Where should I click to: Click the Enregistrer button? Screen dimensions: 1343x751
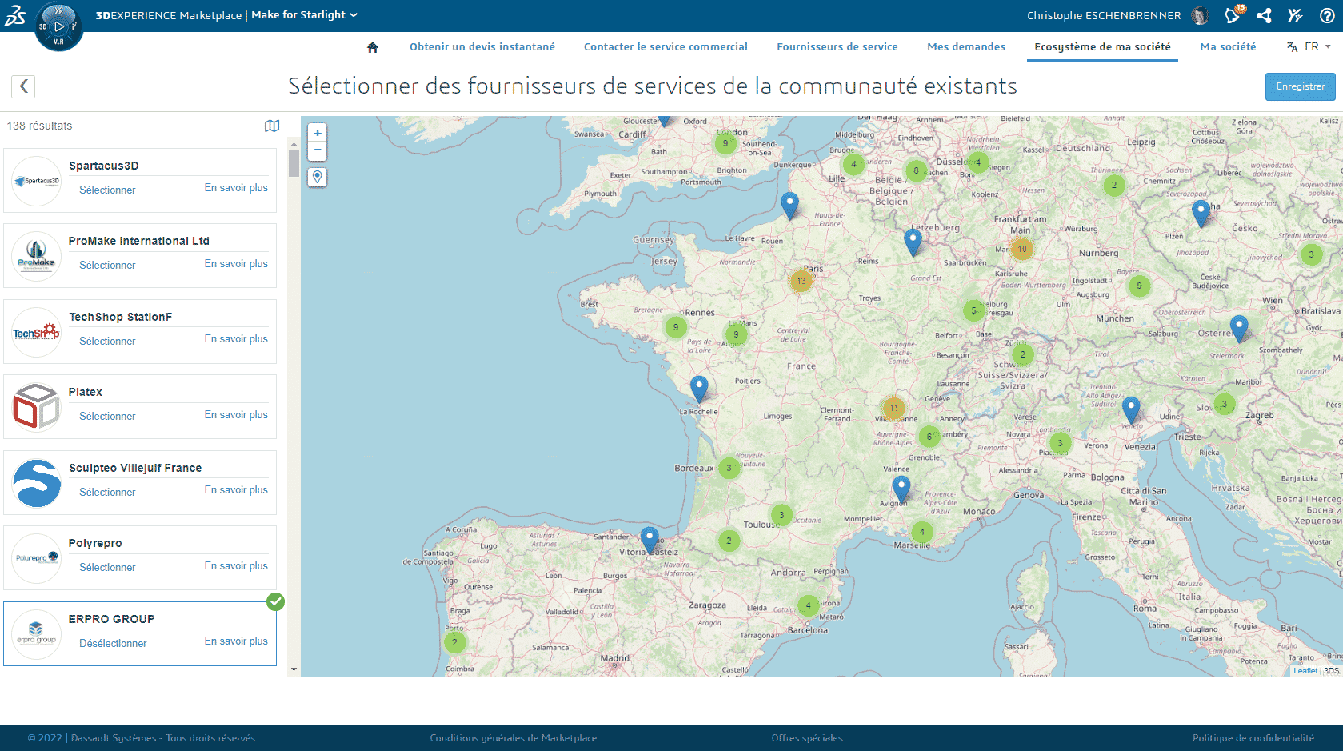click(x=1300, y=87)
